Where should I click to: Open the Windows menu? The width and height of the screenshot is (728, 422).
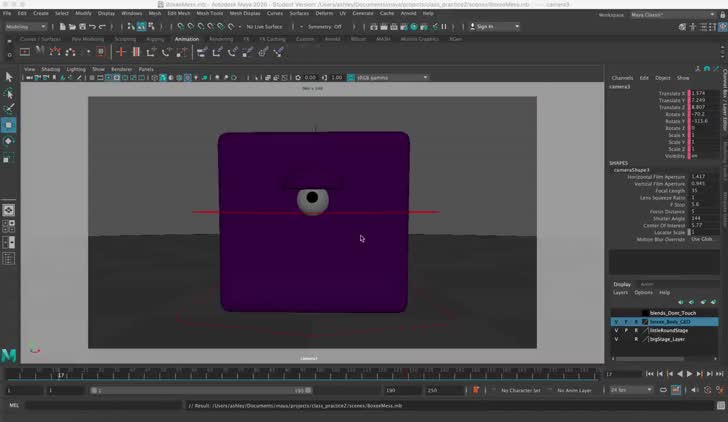[132, 13]
